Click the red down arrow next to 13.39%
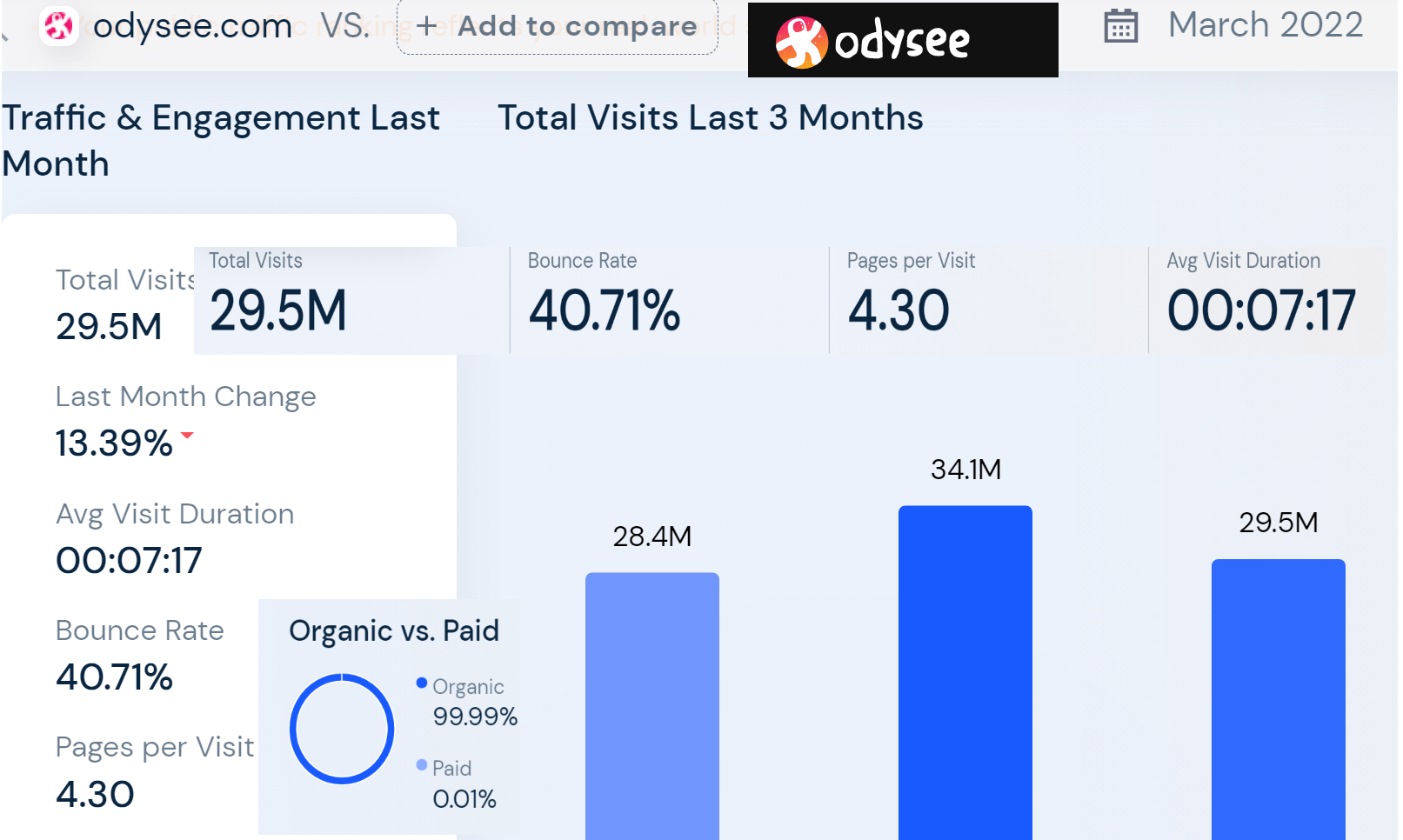Image resolution: width=1403 pixels, height=840 pixels. tap(187, 435)
